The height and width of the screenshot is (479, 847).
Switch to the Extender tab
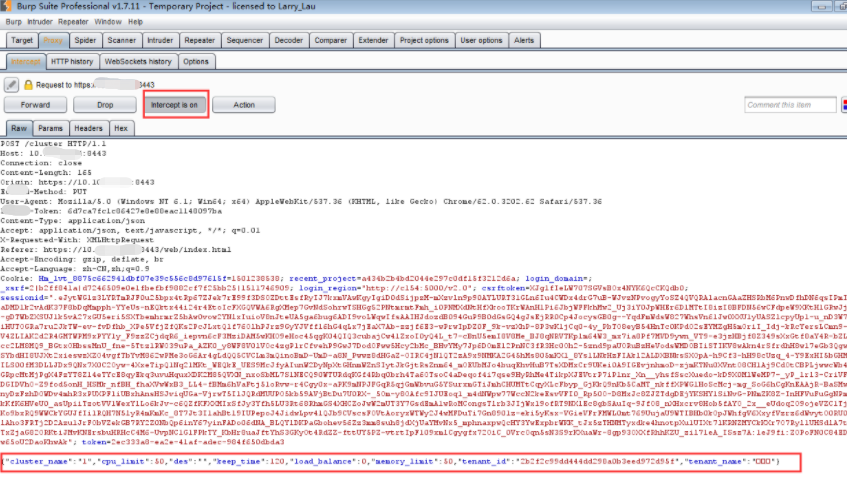pyautogui.click(x=373, y=41)
